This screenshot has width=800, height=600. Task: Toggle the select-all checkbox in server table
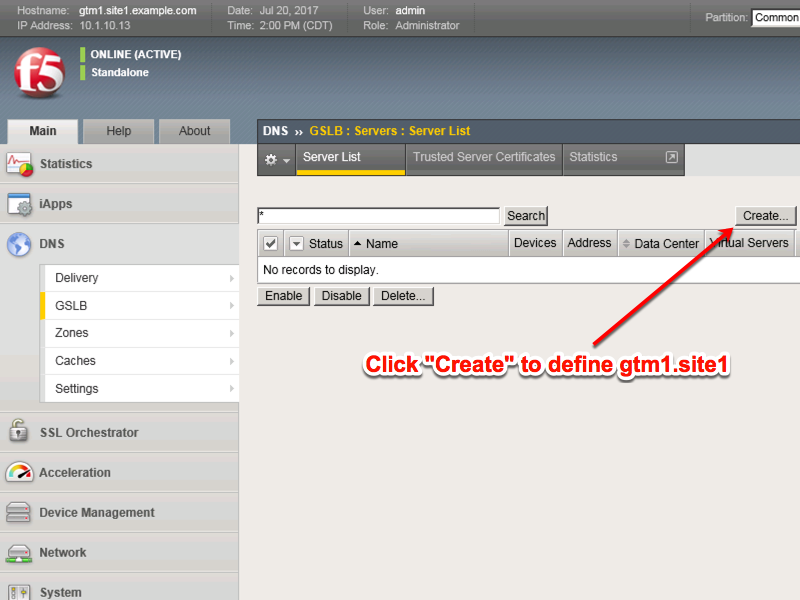tap(270, 243)
